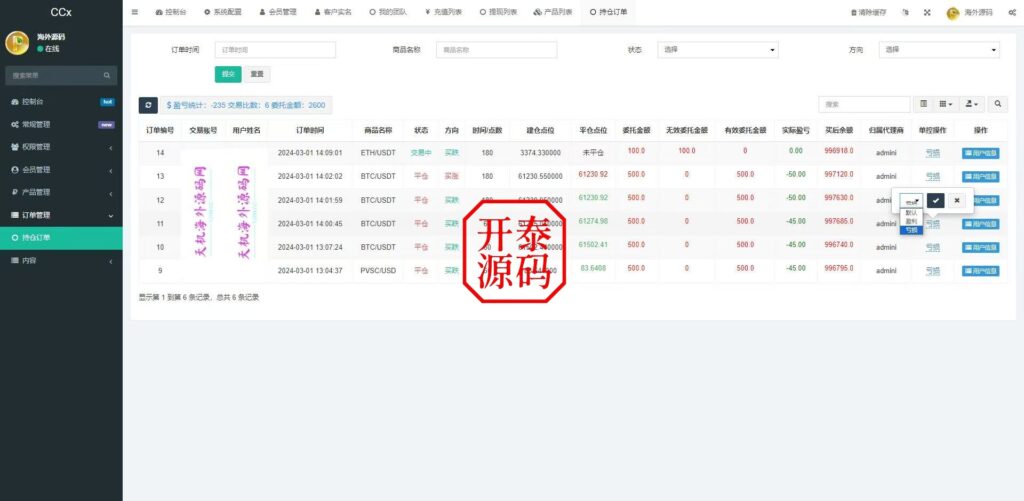Viewport: 1024px width, 501px height.
Task: Choose 亏损 in the open dropdown list
Action: point(911,230)
